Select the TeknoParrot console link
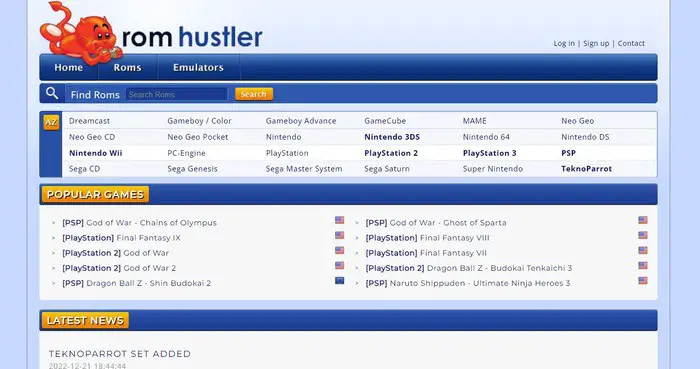Viewport: 700px width, 369px height. (x=587, y=169)
